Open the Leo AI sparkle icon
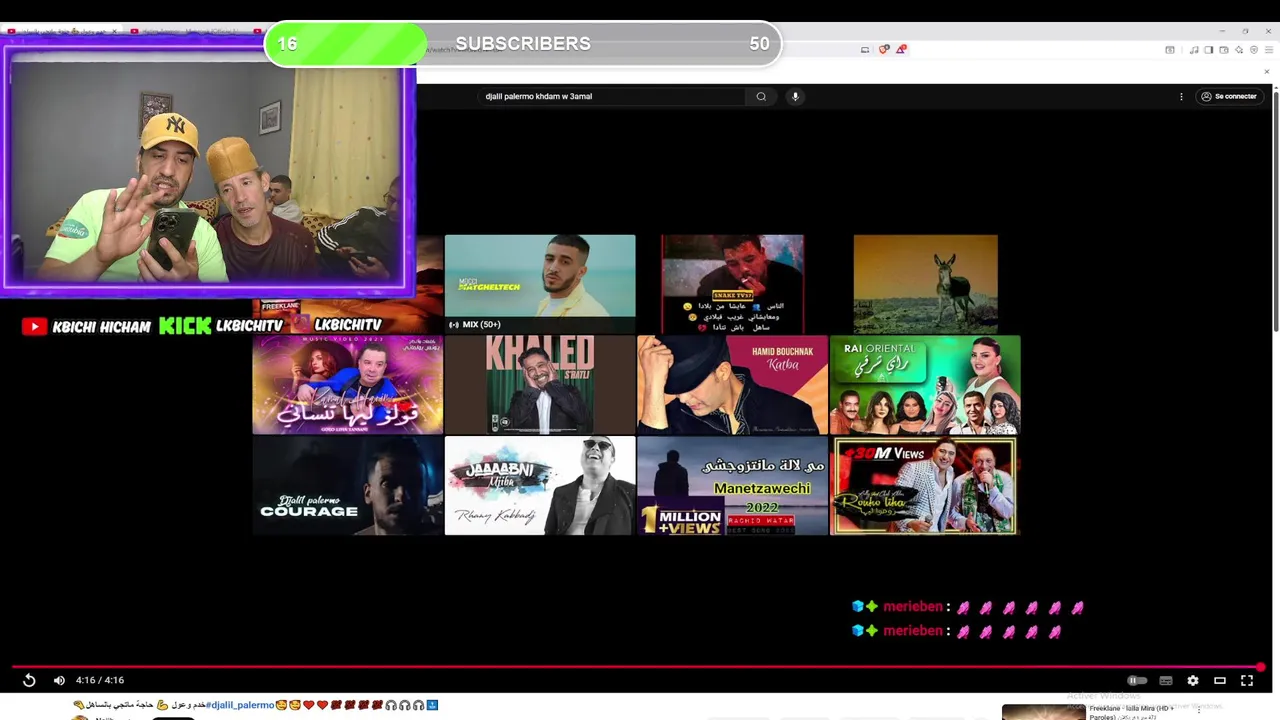1280x720 pixels. tap(1239, 50)
